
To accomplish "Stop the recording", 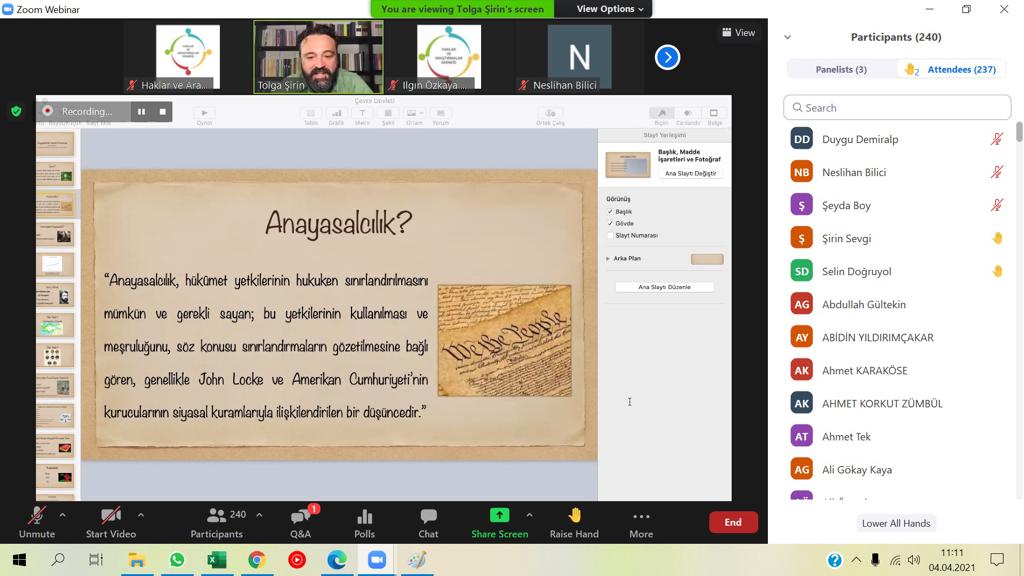I will click(163, 112).
